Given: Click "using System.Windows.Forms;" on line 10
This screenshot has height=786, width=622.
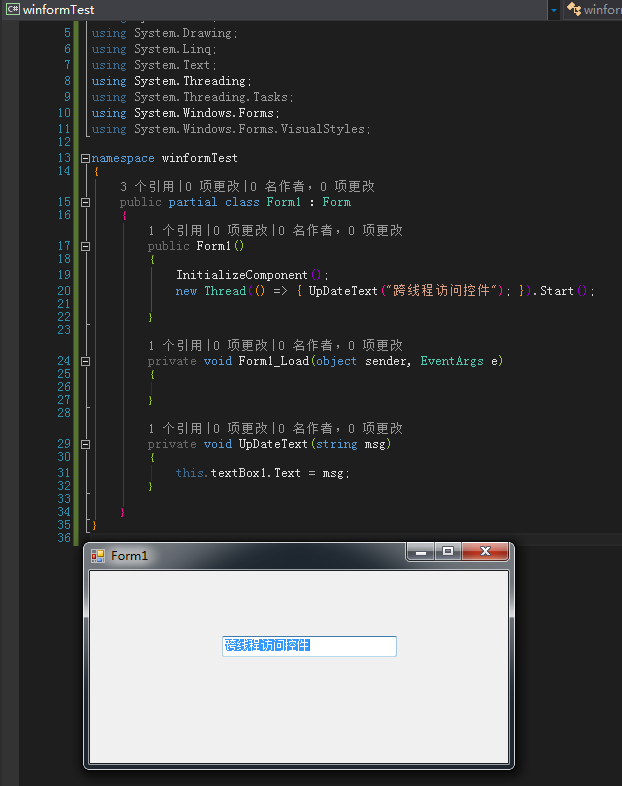Looking at the screenshot, I should (185, 113).
